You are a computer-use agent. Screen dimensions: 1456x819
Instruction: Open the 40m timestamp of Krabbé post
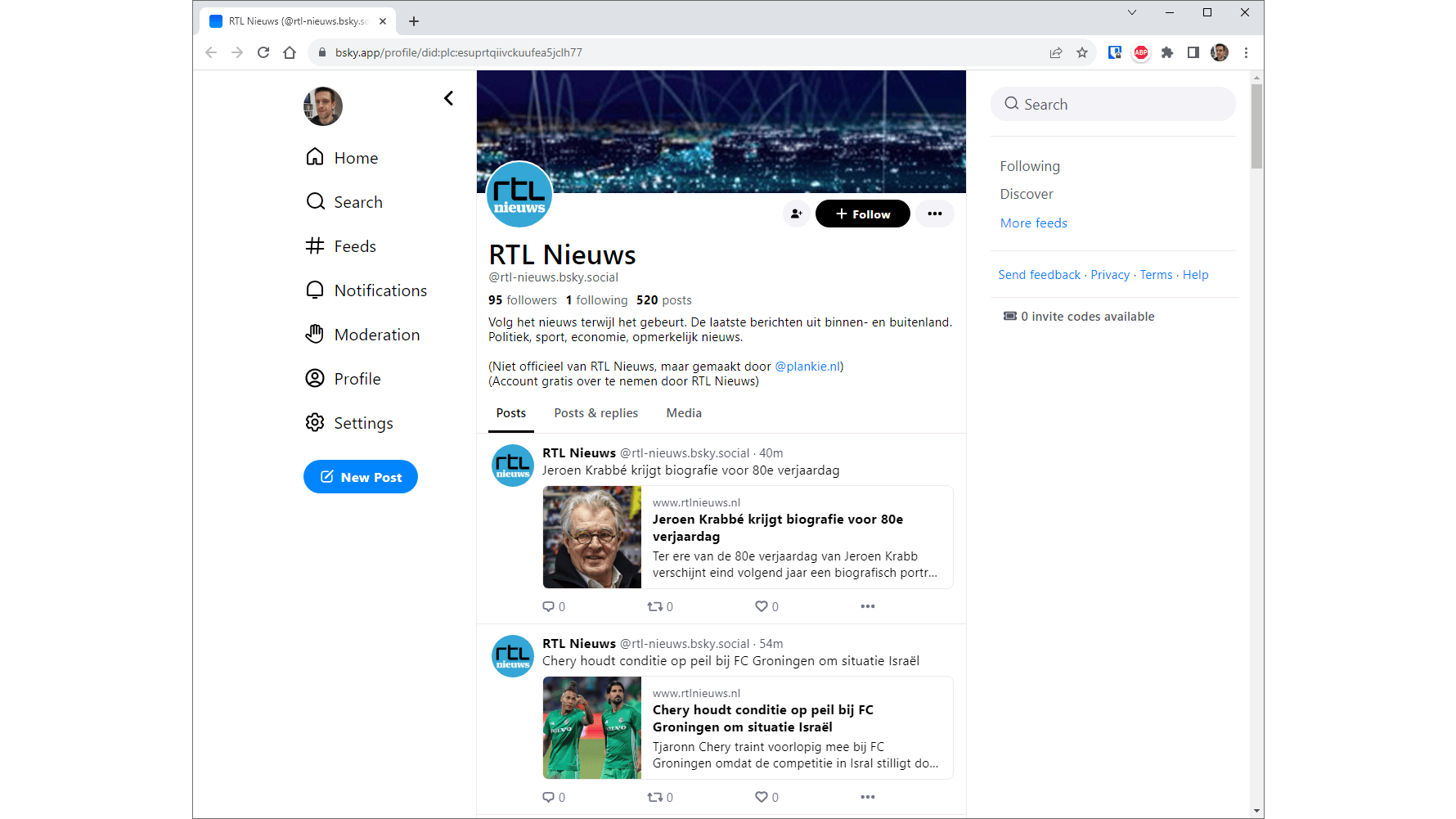(x=771, y=453)
